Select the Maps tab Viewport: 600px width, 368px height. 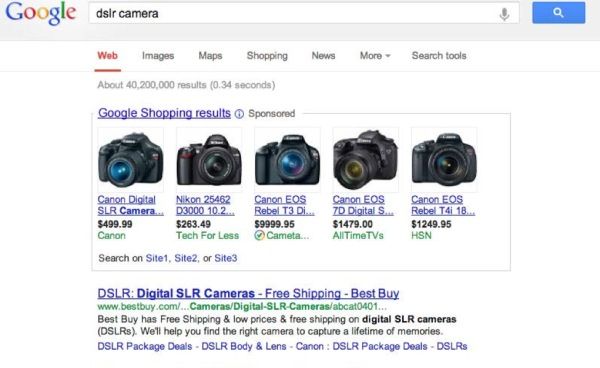pyautogui.click(x=210, y=55)
